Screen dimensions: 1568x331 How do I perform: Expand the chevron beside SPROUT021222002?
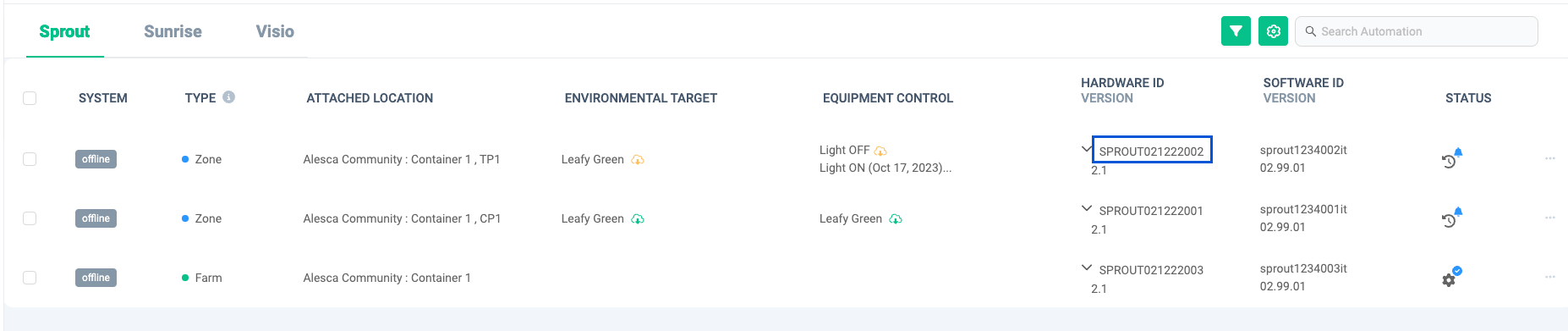[1087, 149]
